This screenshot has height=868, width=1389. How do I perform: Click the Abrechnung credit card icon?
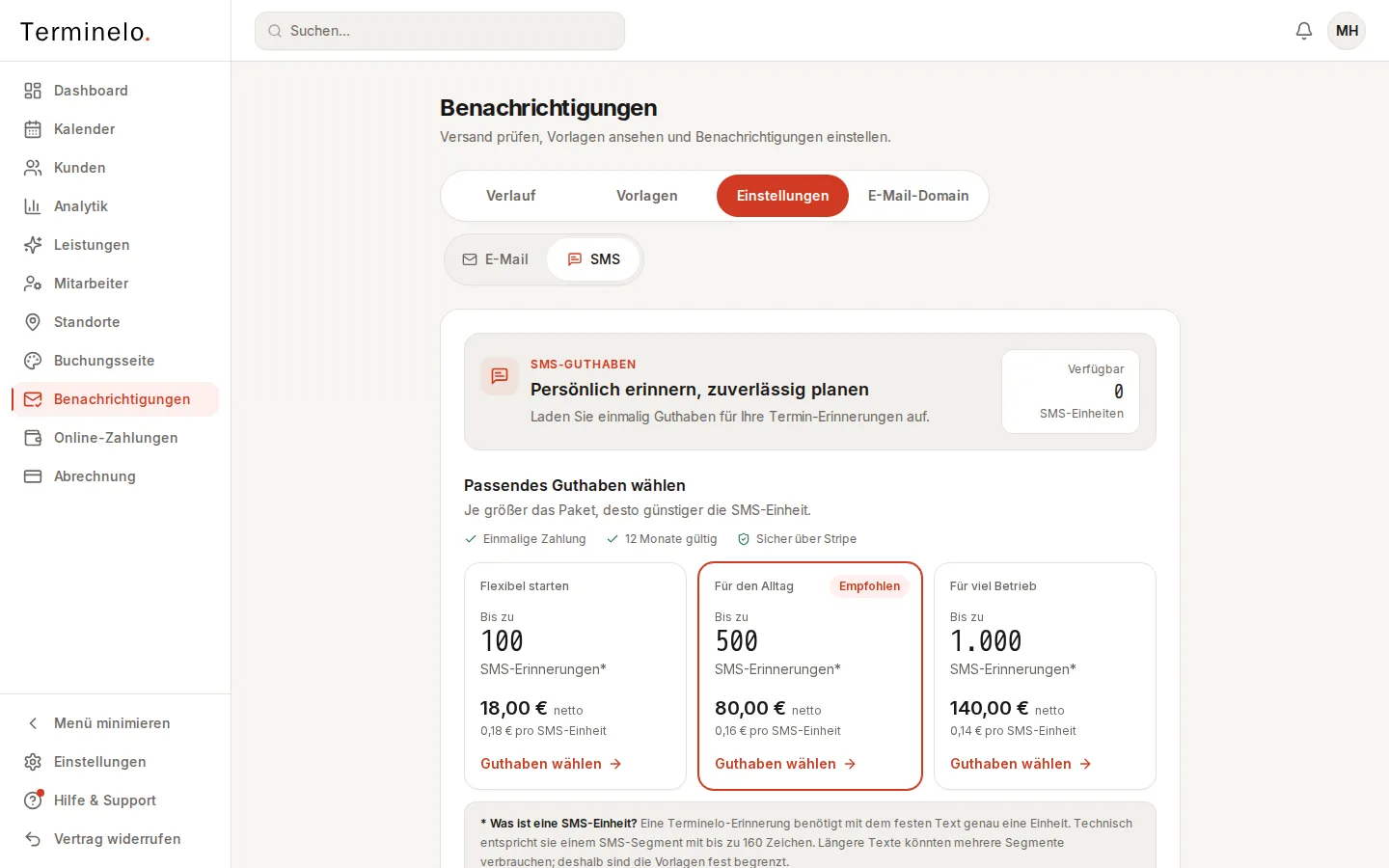point(33,476)
